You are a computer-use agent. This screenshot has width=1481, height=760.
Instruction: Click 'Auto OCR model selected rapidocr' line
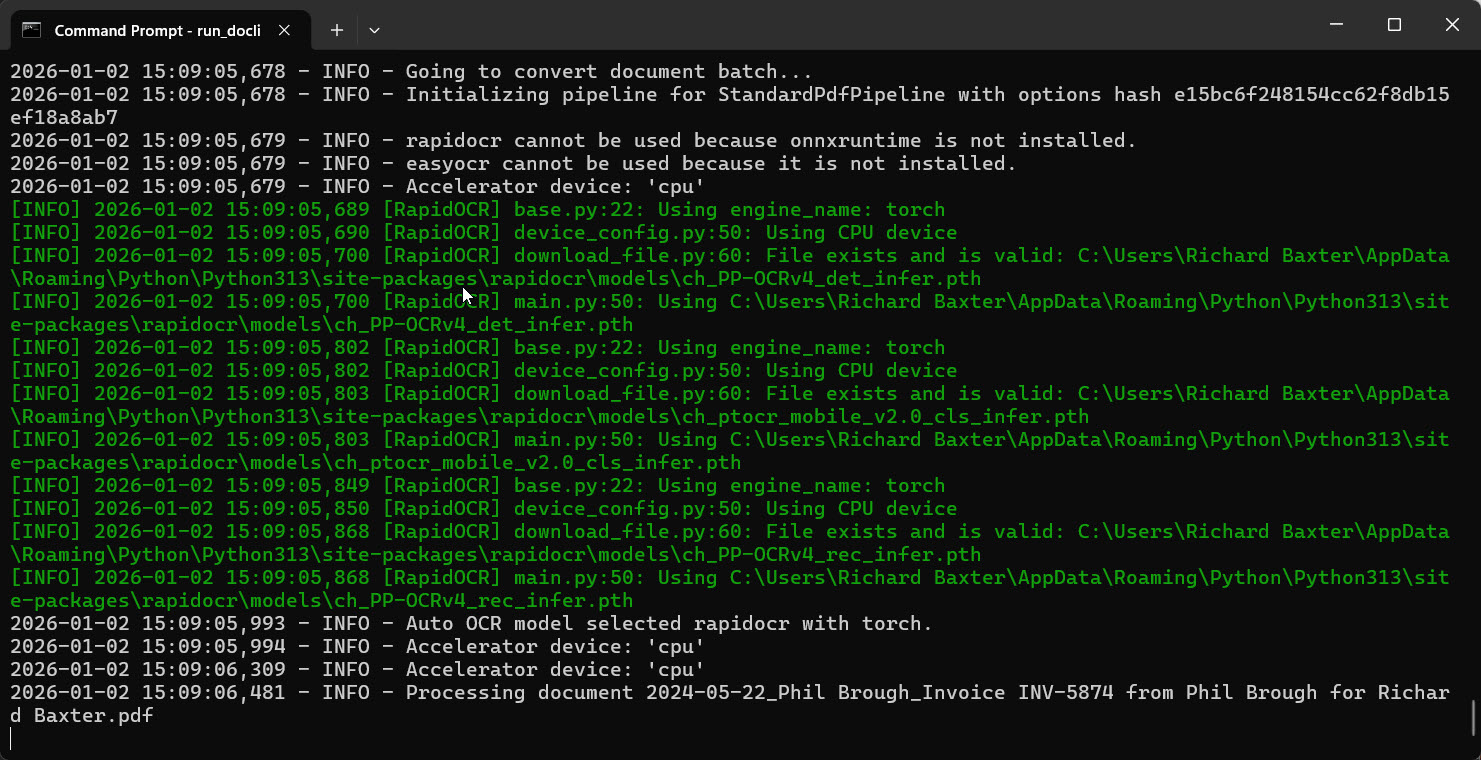click(x=471, y=624)
